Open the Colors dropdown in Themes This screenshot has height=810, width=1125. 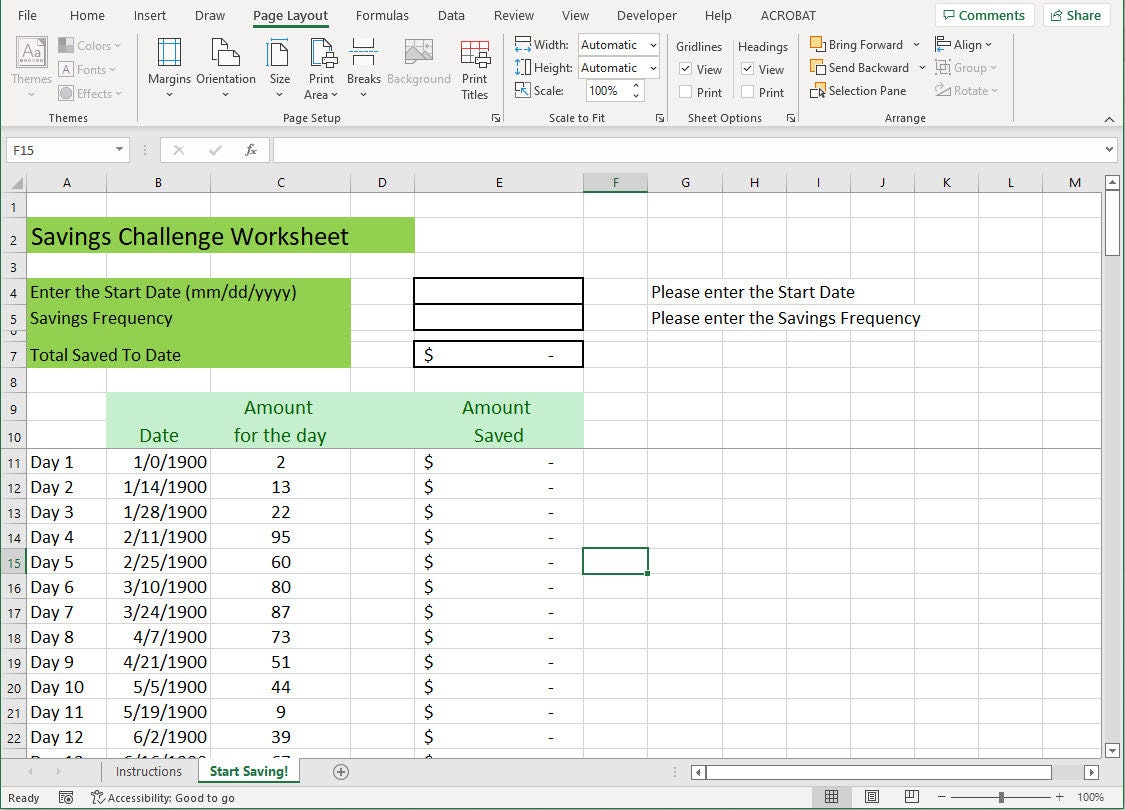[90, 44]
